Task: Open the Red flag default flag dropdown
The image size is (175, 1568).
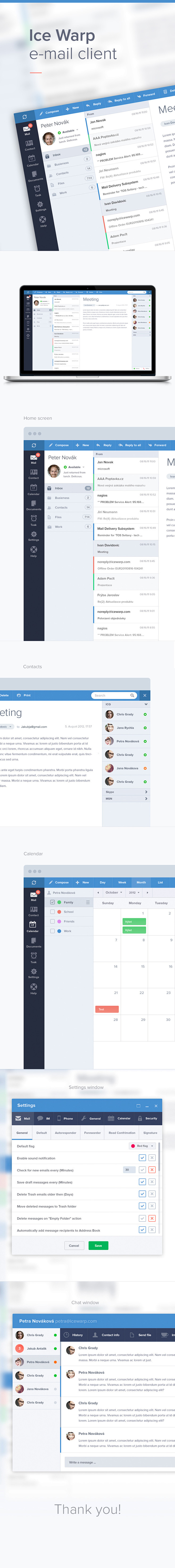Action: 142,1146
